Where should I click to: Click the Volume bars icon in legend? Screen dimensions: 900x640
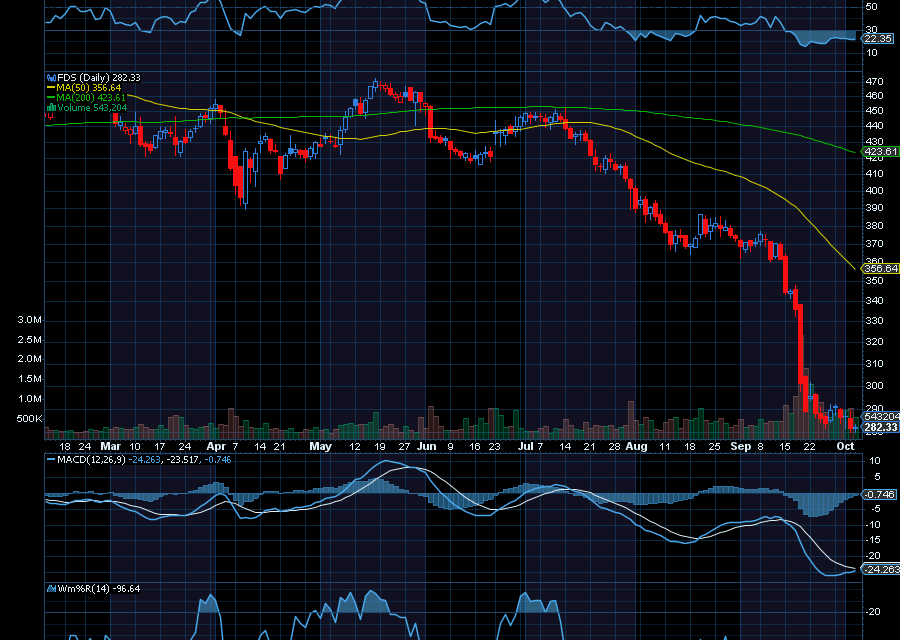coord(50,107)
